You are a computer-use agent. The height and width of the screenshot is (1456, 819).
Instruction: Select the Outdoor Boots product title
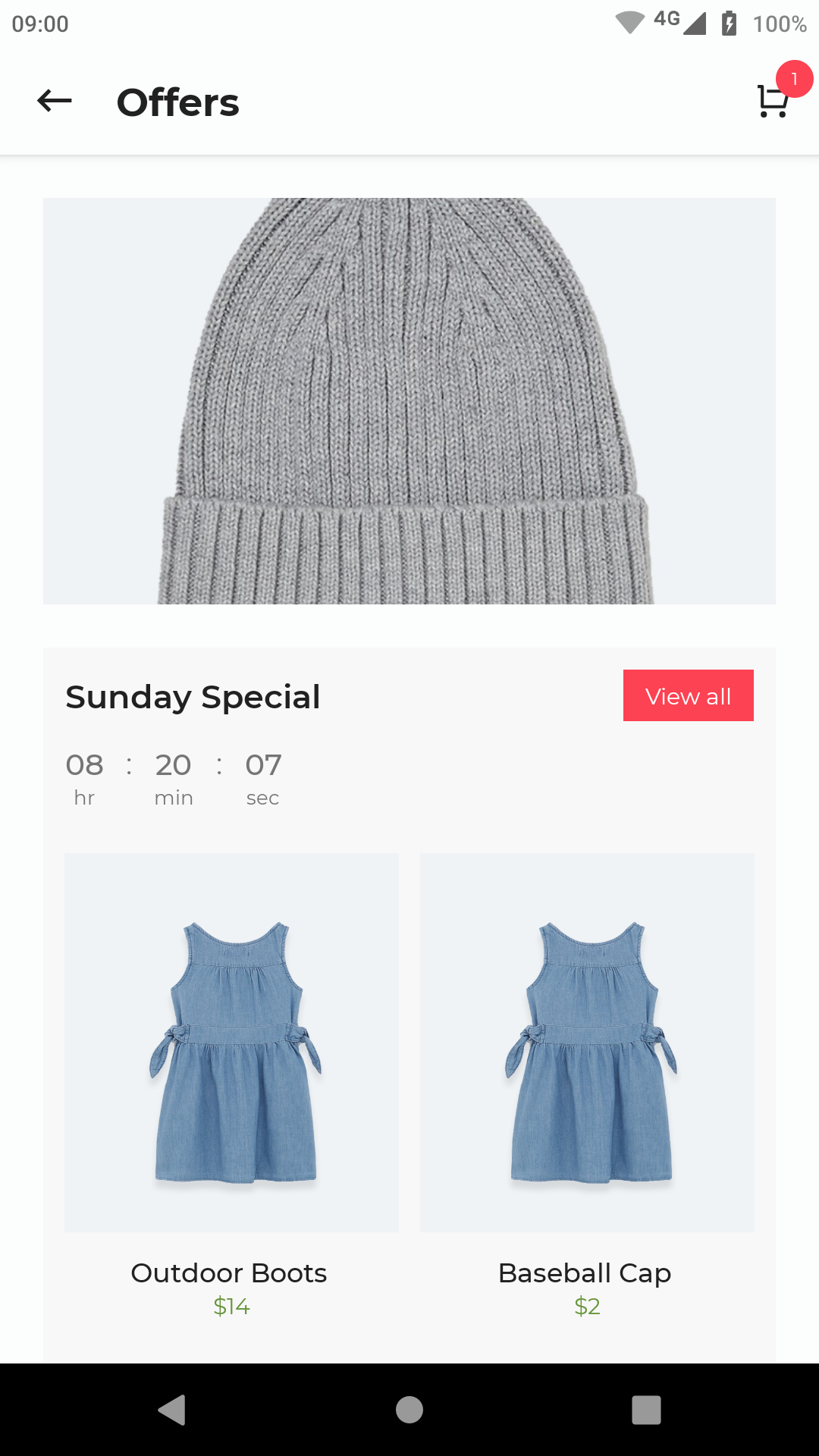[229, 1273]
